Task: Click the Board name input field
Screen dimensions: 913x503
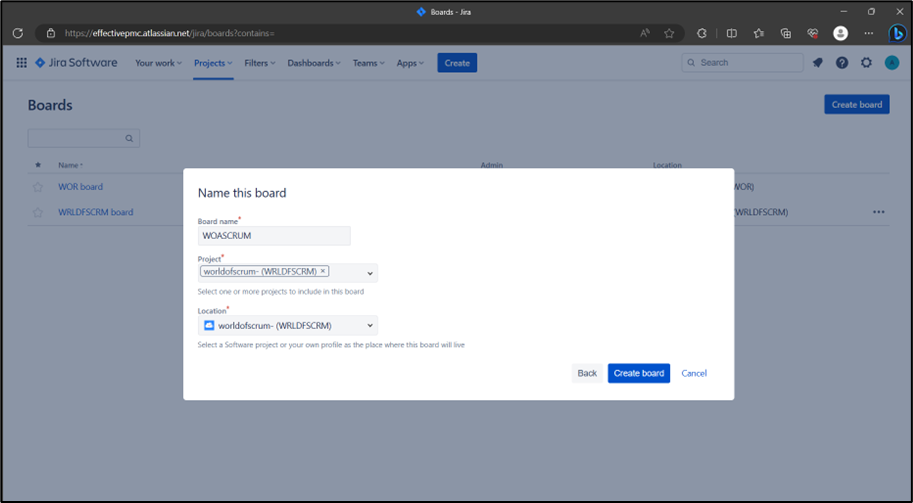Action: (x=274, y=236)
